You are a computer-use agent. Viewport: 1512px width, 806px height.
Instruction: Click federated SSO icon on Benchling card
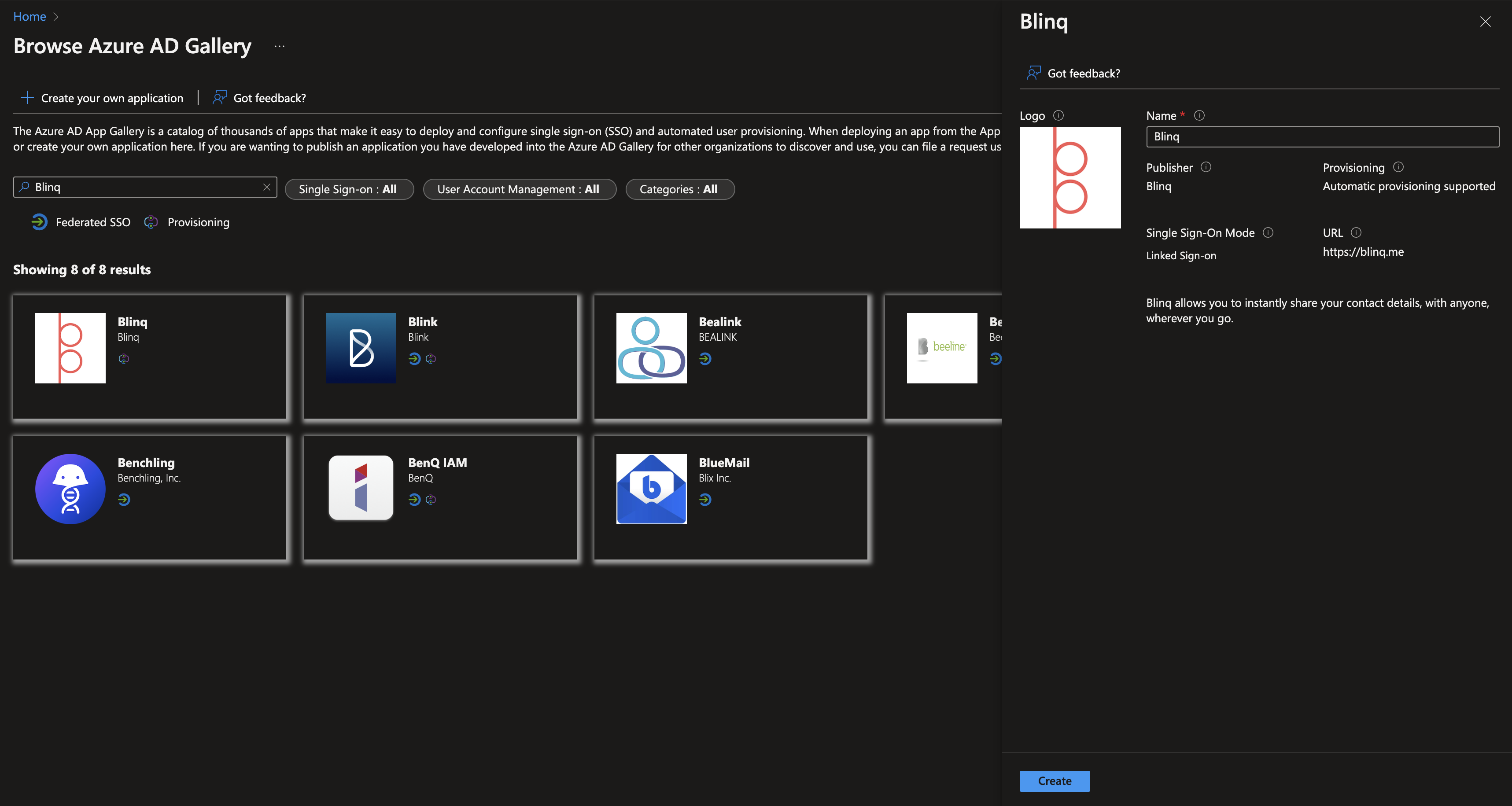pyautogui.click(x=124, y=500)
